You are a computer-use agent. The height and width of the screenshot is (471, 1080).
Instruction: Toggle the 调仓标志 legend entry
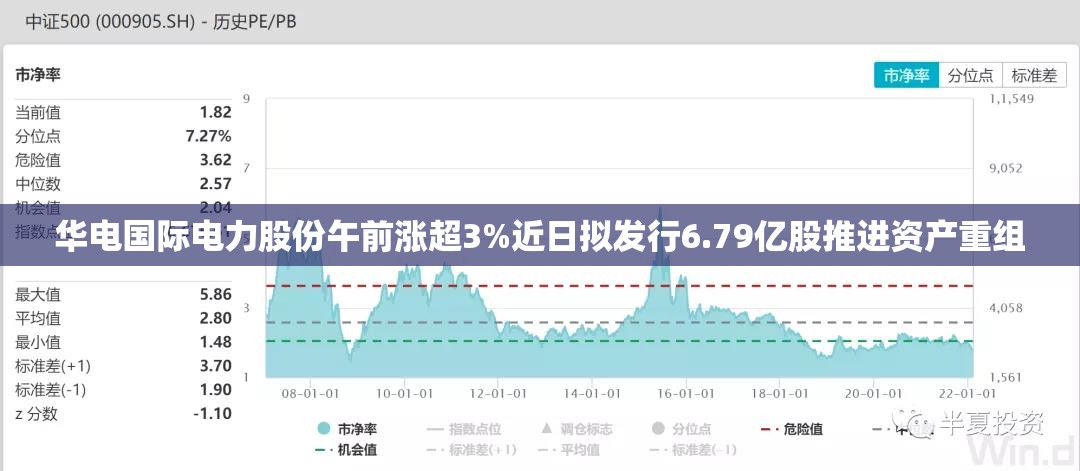pyautogui.click(x=577, y=429)
